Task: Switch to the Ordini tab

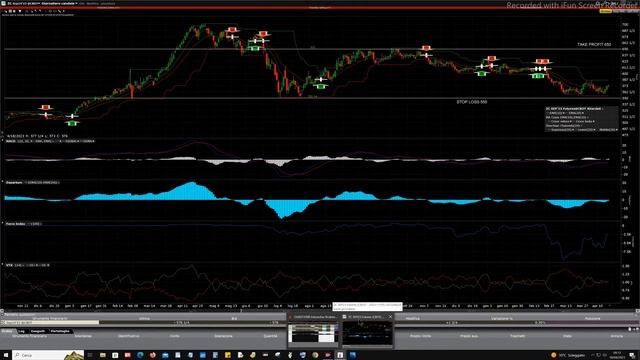Action: coord(7,331)
